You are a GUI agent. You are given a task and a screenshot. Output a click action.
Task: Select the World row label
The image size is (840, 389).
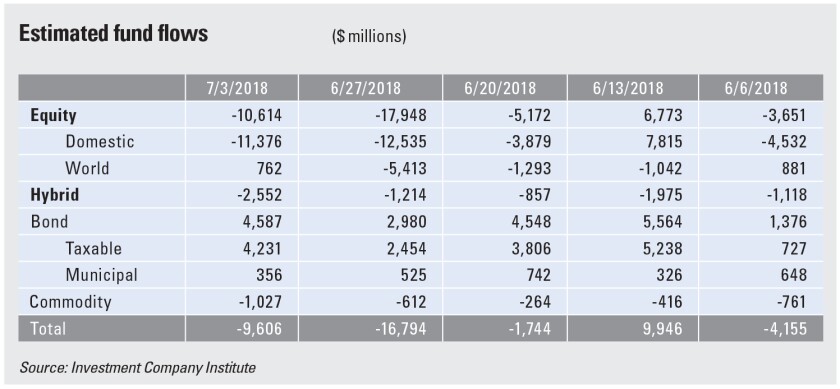point(87,168)
